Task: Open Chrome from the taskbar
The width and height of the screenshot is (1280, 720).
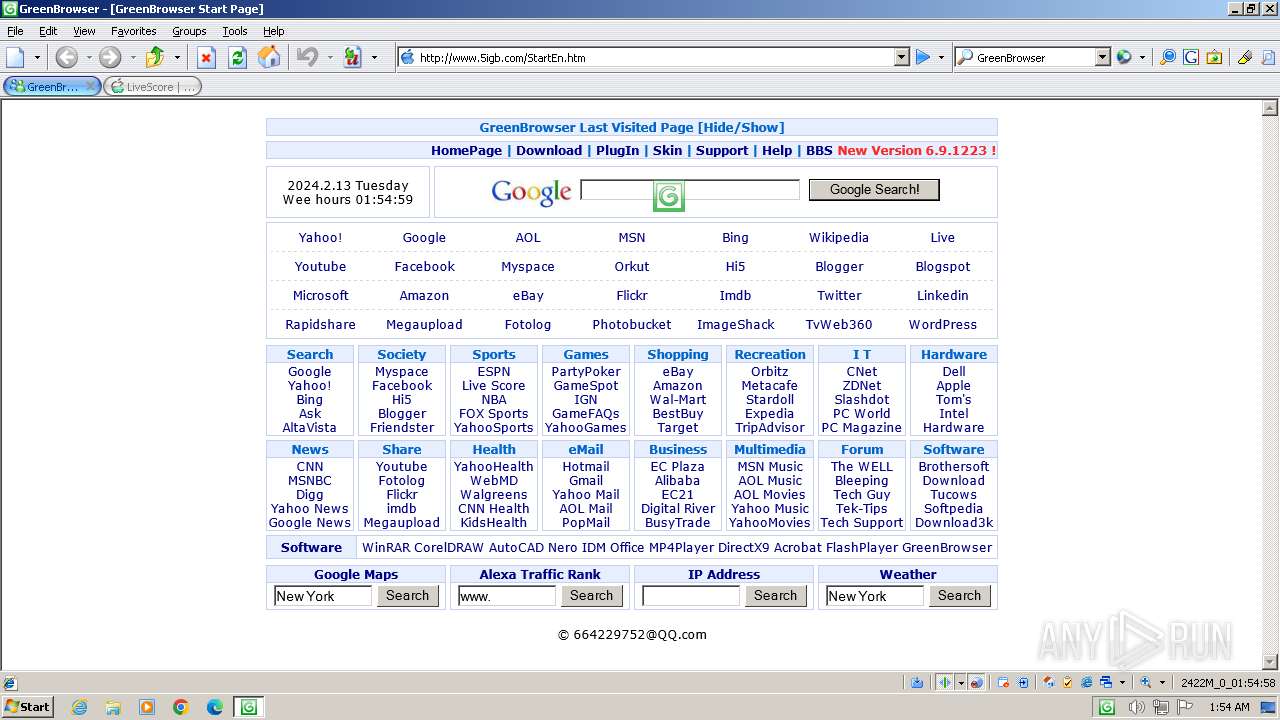Action: 180,707
